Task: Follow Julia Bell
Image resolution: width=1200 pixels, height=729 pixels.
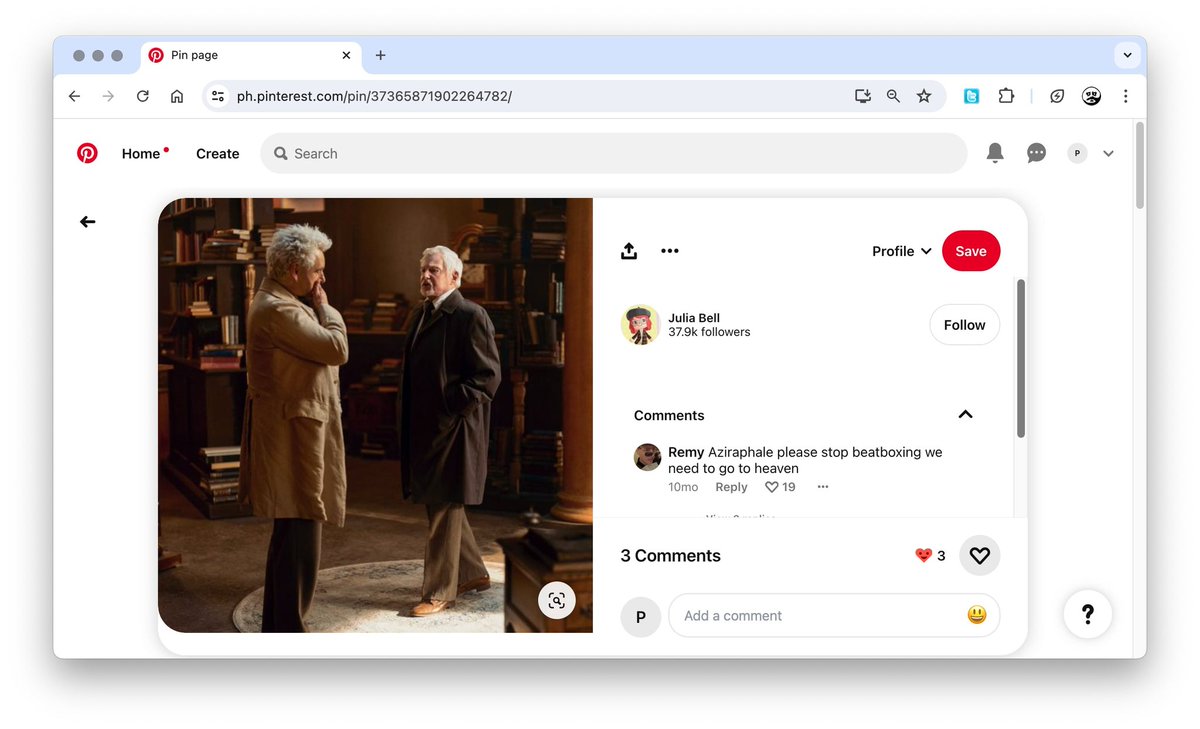Action: [x=964, y=325]
